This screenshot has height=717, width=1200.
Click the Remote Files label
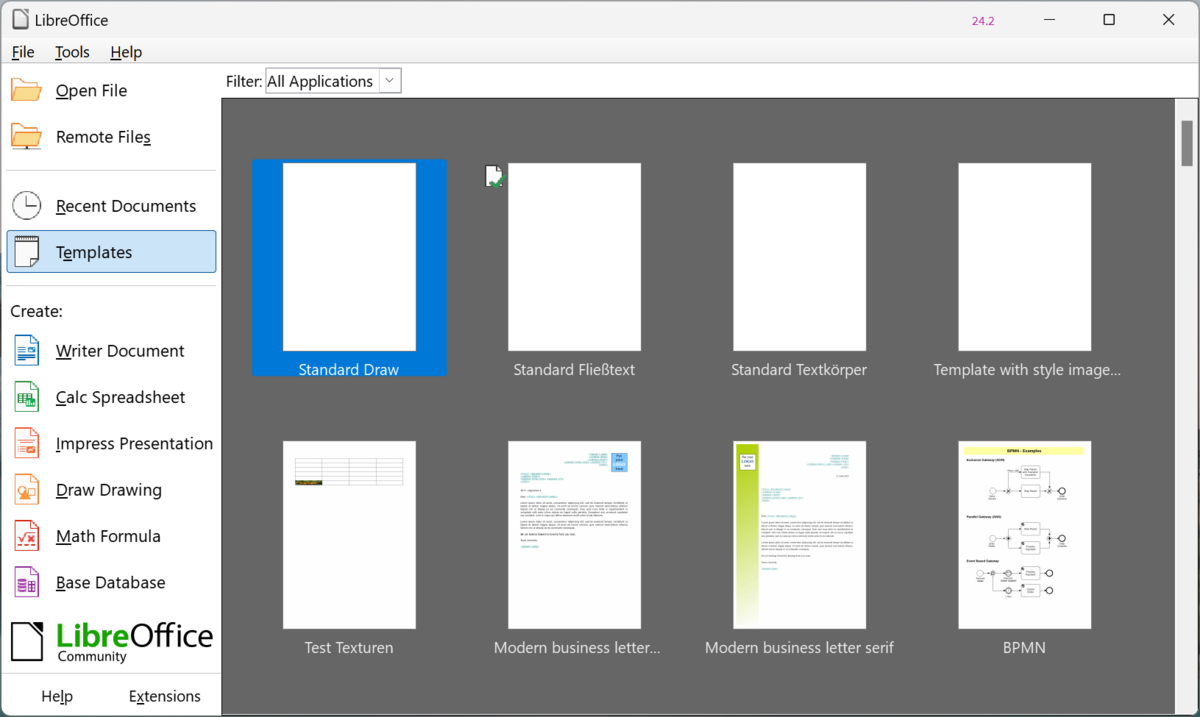pos(103,137)
